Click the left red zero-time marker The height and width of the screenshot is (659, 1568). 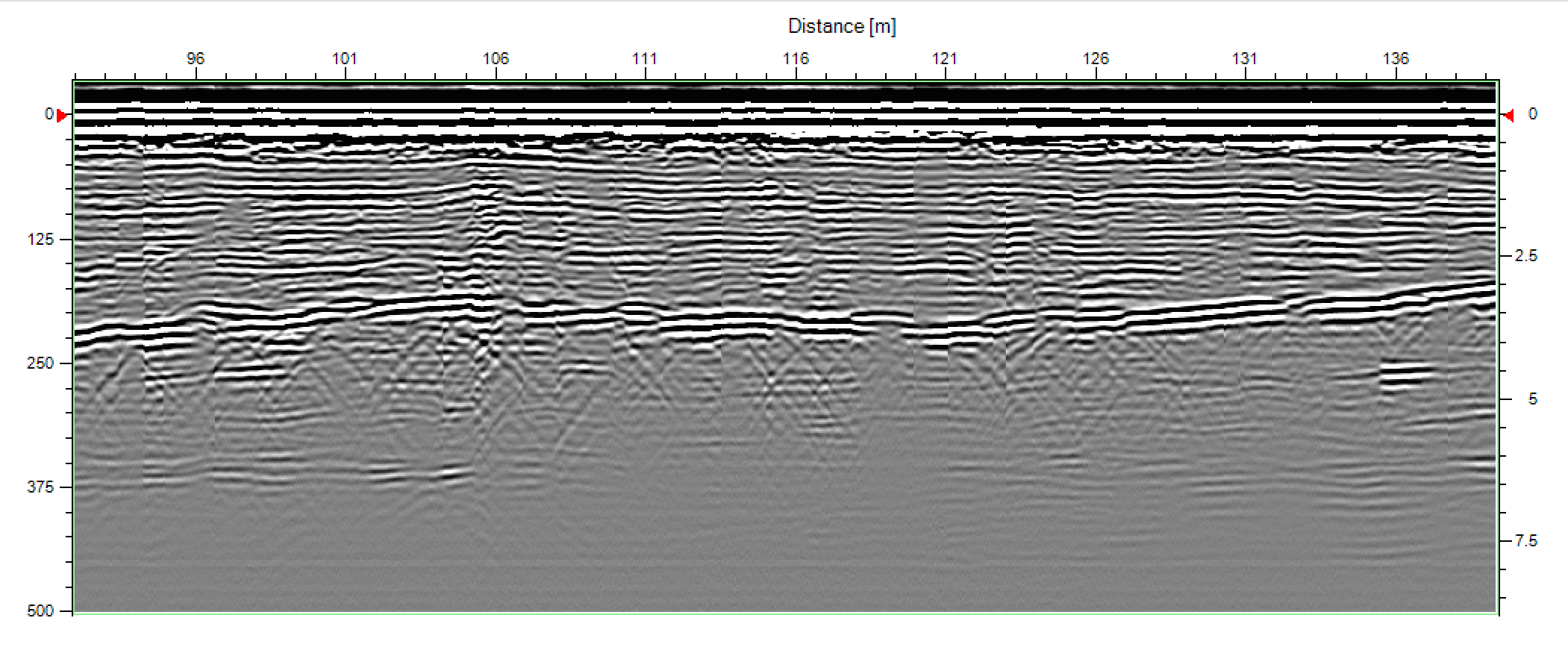click(62, 115)
